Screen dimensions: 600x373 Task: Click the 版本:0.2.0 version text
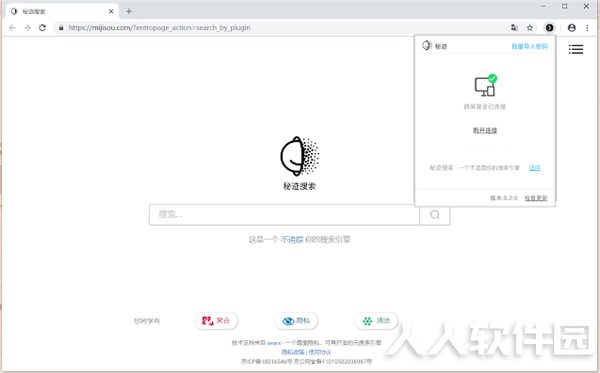point(504,198)
